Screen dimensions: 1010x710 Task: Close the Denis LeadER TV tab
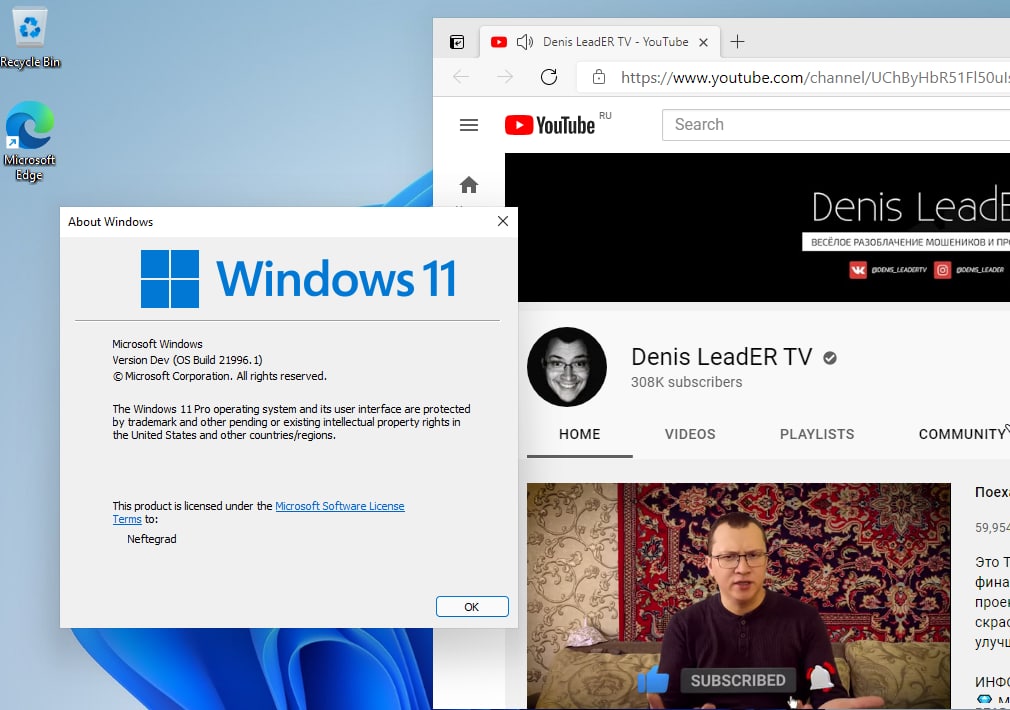[x=703, y=43]
